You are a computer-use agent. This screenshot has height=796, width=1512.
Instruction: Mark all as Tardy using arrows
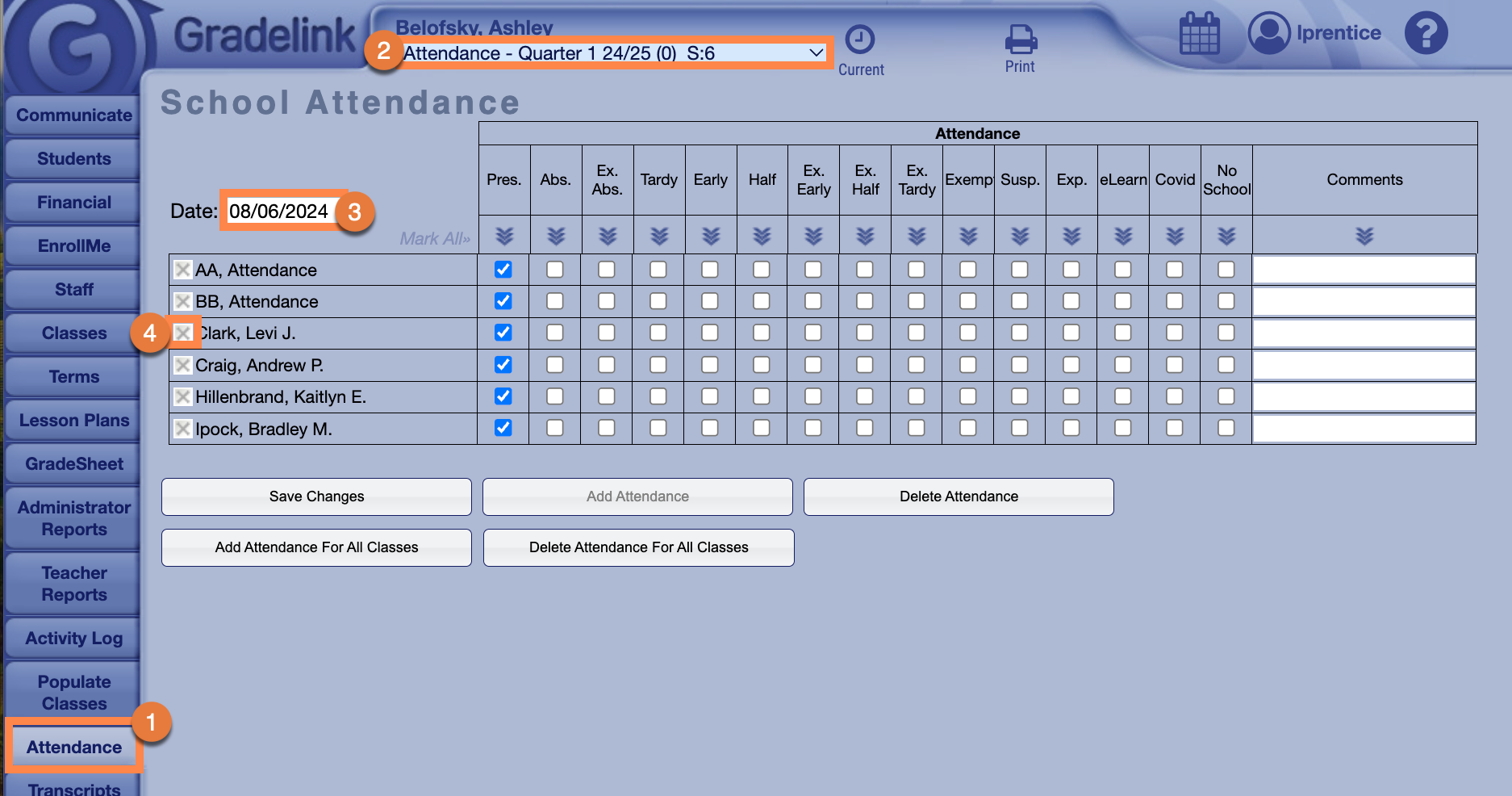click(x=659, y=236)
